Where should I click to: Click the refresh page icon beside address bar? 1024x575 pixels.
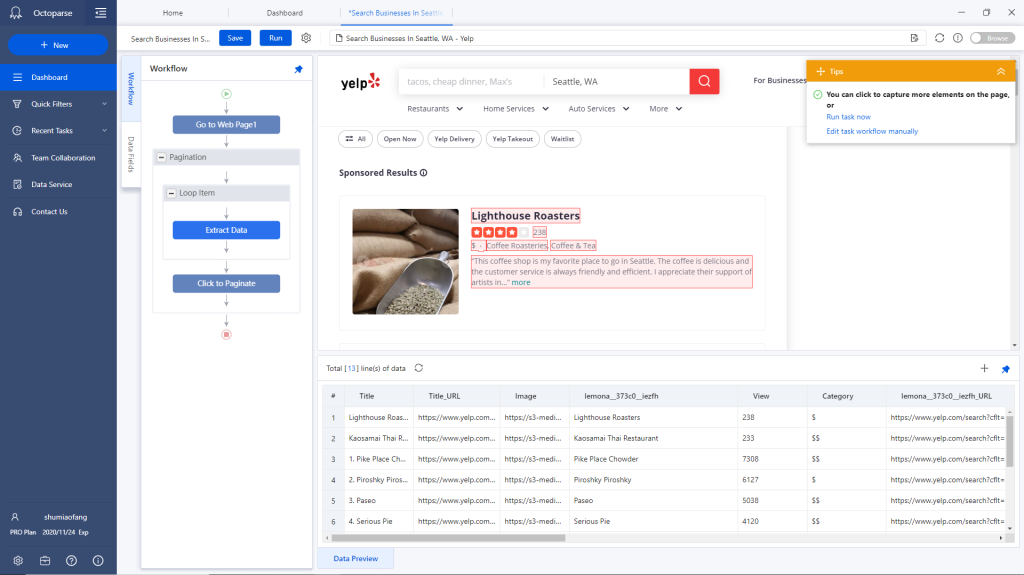[939, 38]
